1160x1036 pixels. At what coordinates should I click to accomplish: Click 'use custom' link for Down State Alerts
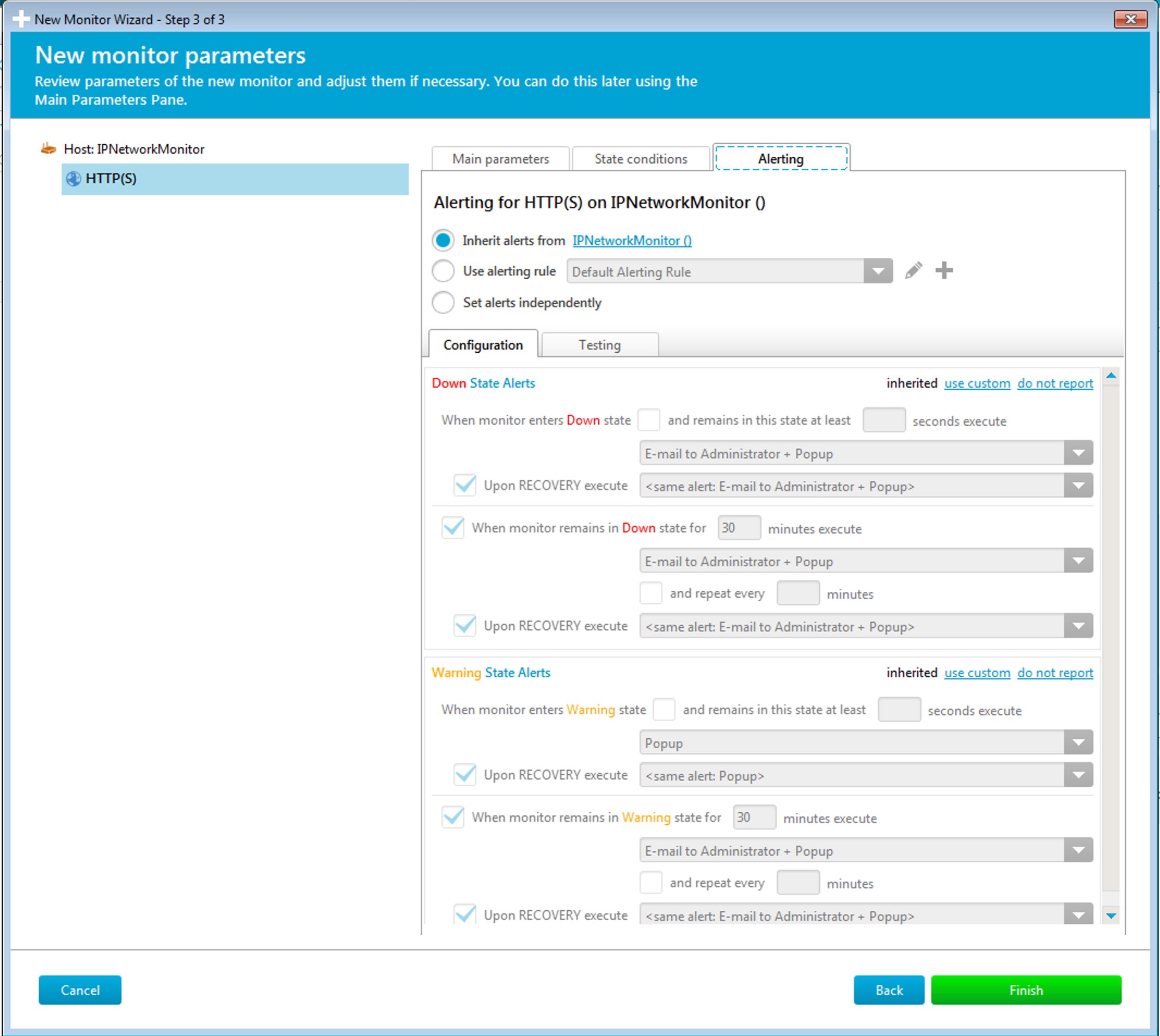point(977,383)
